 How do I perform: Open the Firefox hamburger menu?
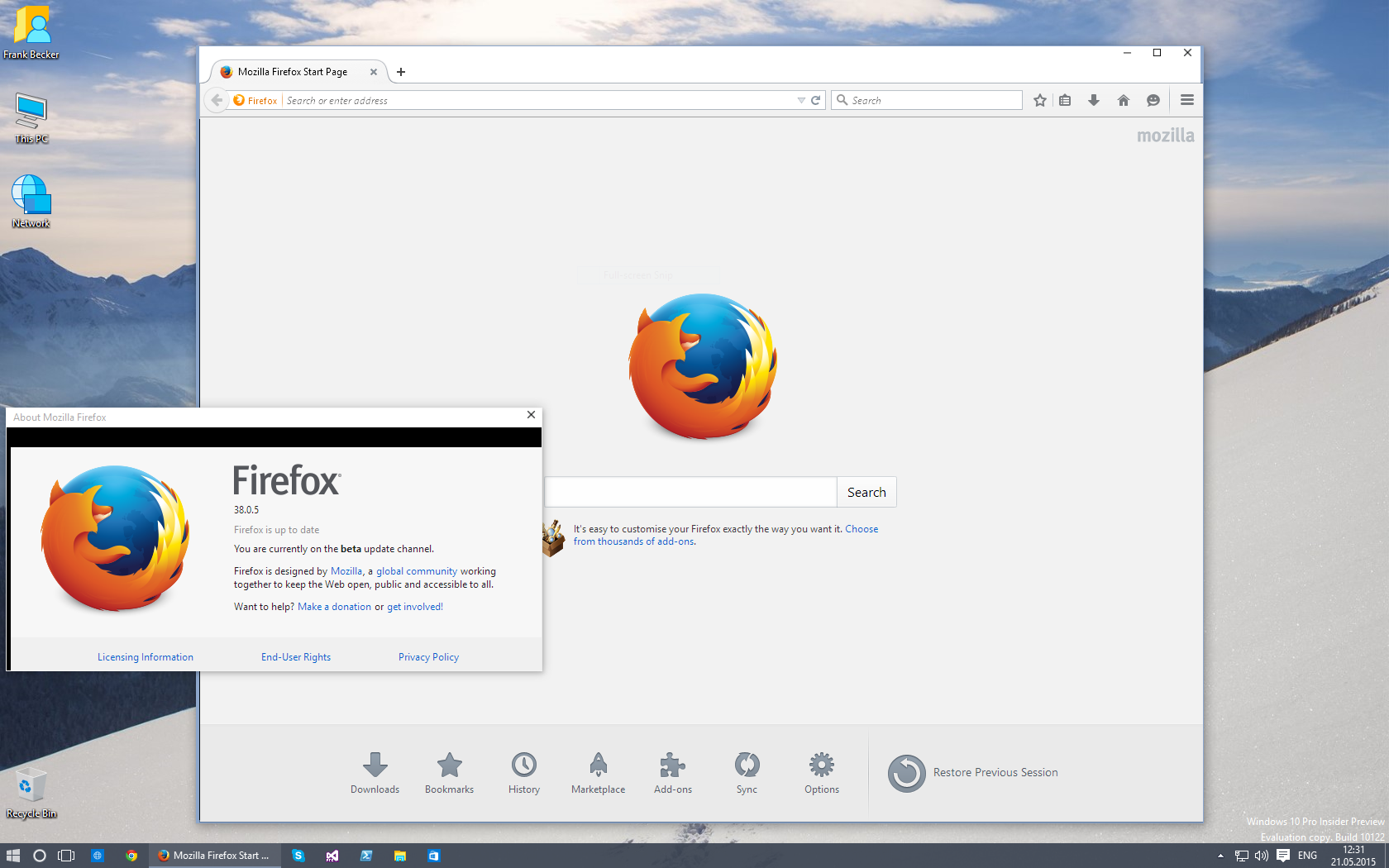pyautogui.click(x=1187, y=100)
